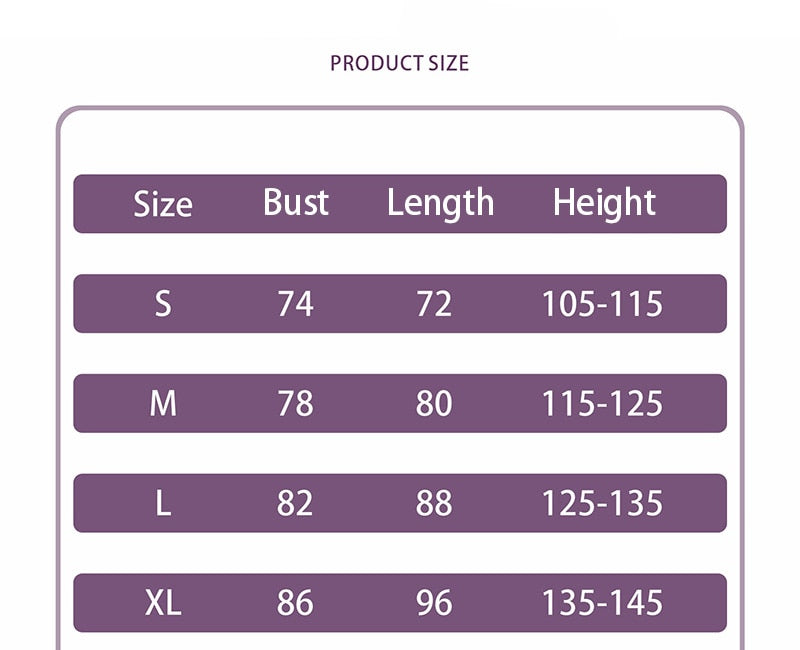The width and height of the screenshot is (800, 650).
Task: Click bust value 78 for size M
Action: click(295, 403)
